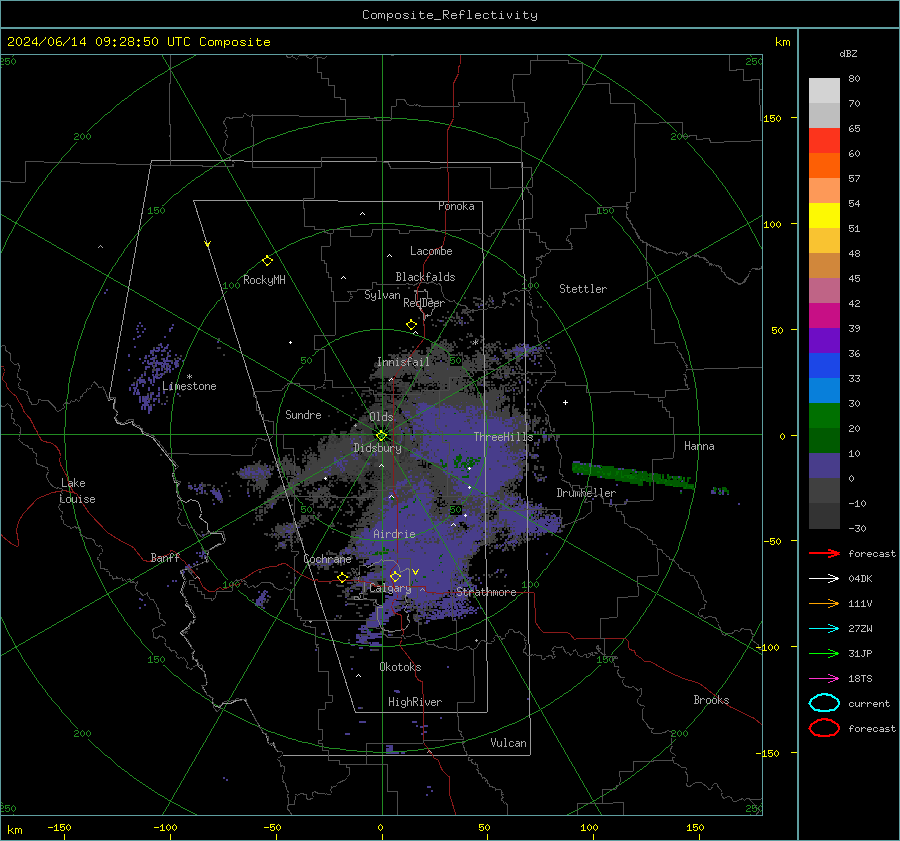Viewport: 900px width, 841px height.
Task: Pick the bright green 30–20 dBZ swatch
Action: (x=824, y=416)
